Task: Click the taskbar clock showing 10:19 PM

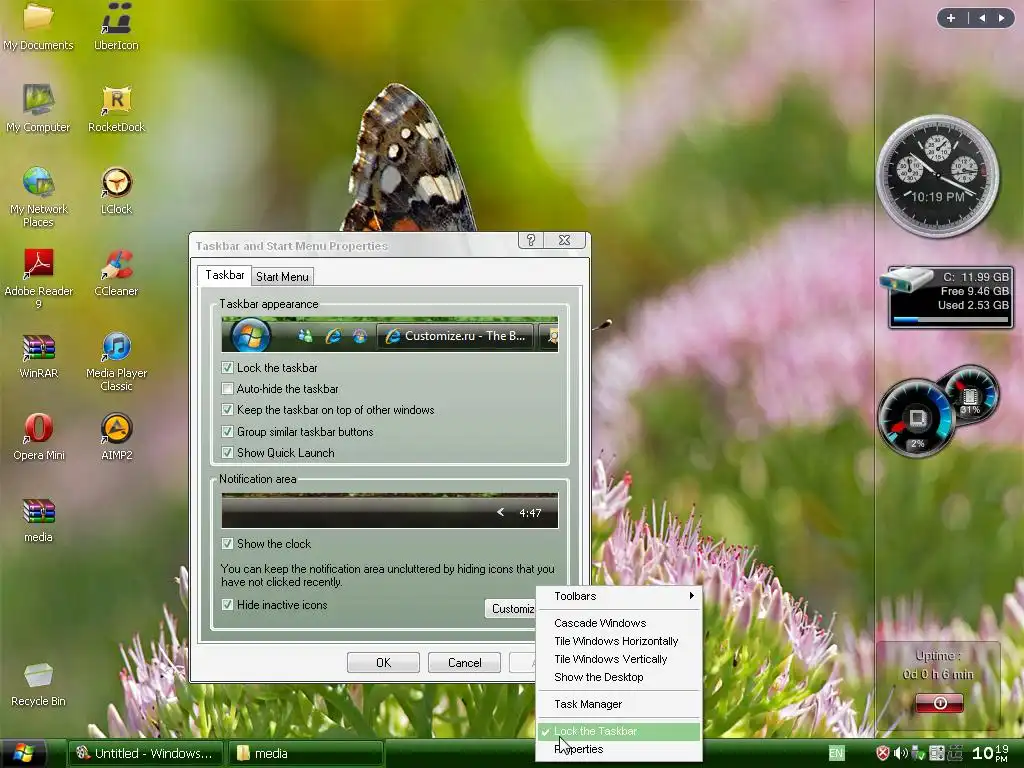Action: tap(990, 753)
